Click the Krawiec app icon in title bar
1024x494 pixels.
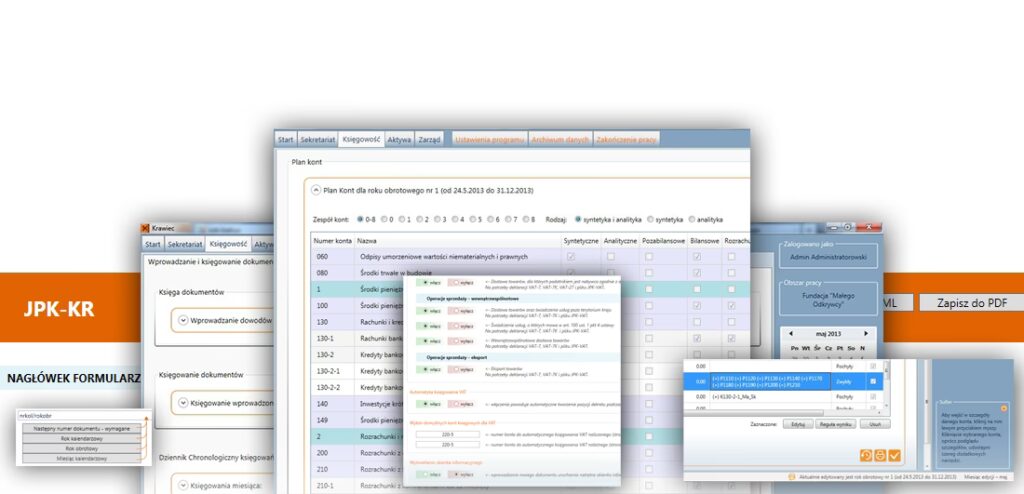[x=146, y=228]
